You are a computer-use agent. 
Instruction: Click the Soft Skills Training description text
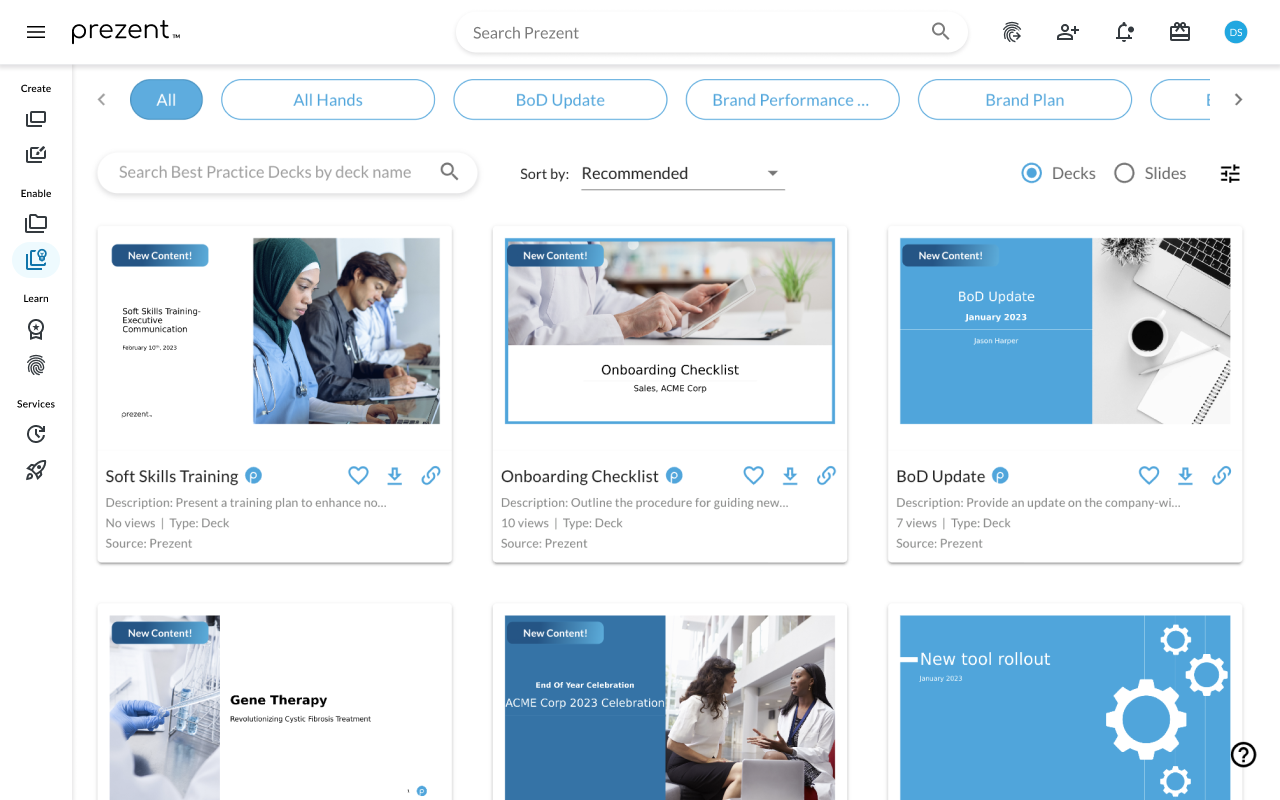coord(246,503)
